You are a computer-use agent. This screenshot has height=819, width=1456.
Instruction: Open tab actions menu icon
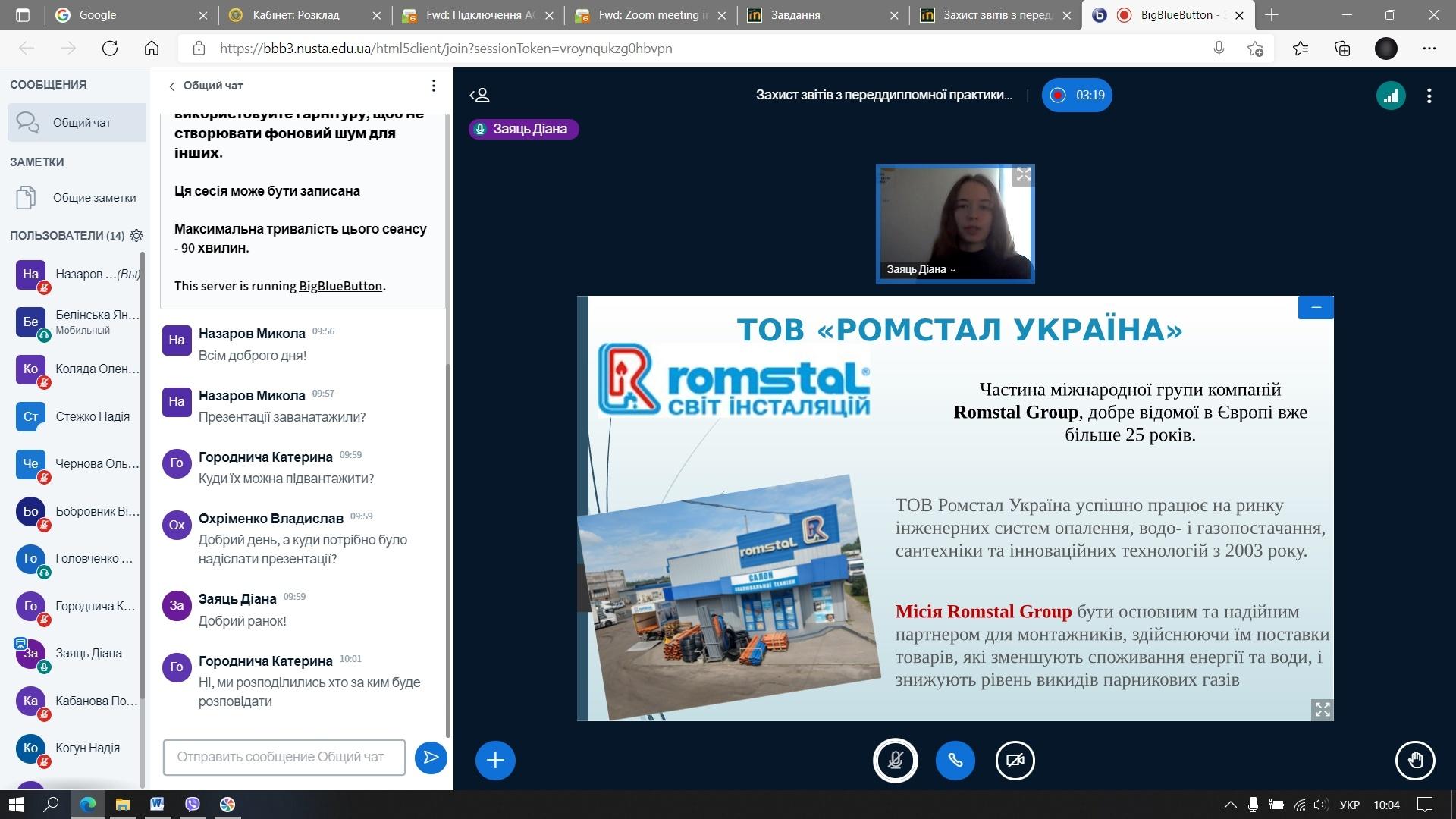(22, 15)
